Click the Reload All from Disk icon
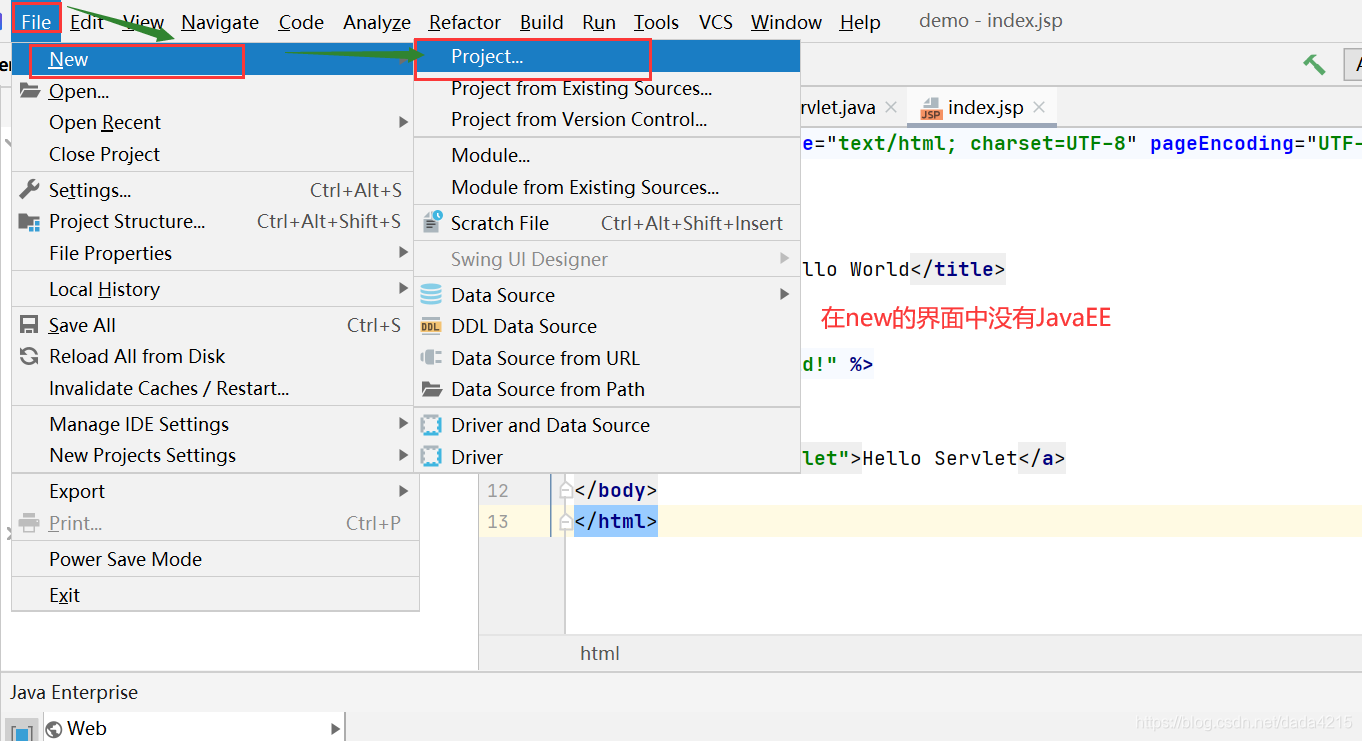 coord(30,356)
